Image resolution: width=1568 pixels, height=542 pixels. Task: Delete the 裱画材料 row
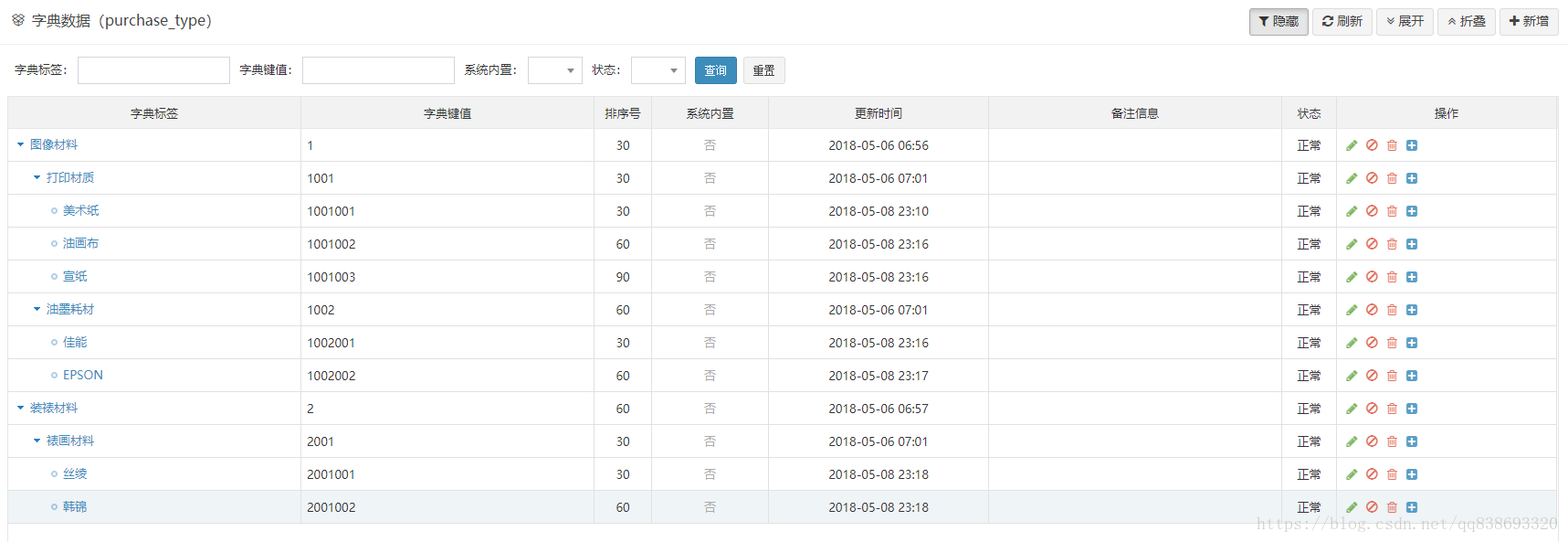[x=1392, y=441]
